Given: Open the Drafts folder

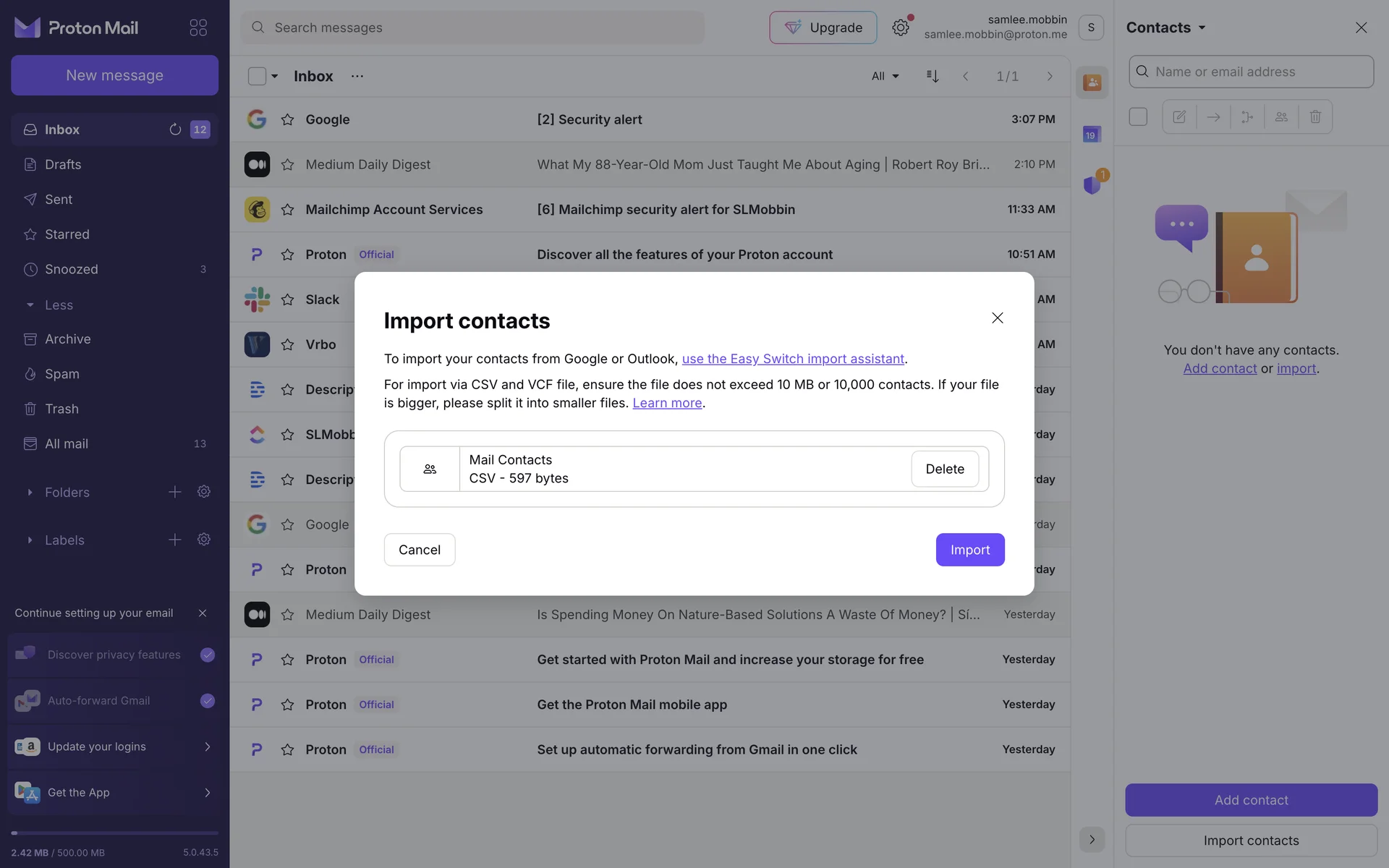Looking at the screenshot, I should 63,164.
